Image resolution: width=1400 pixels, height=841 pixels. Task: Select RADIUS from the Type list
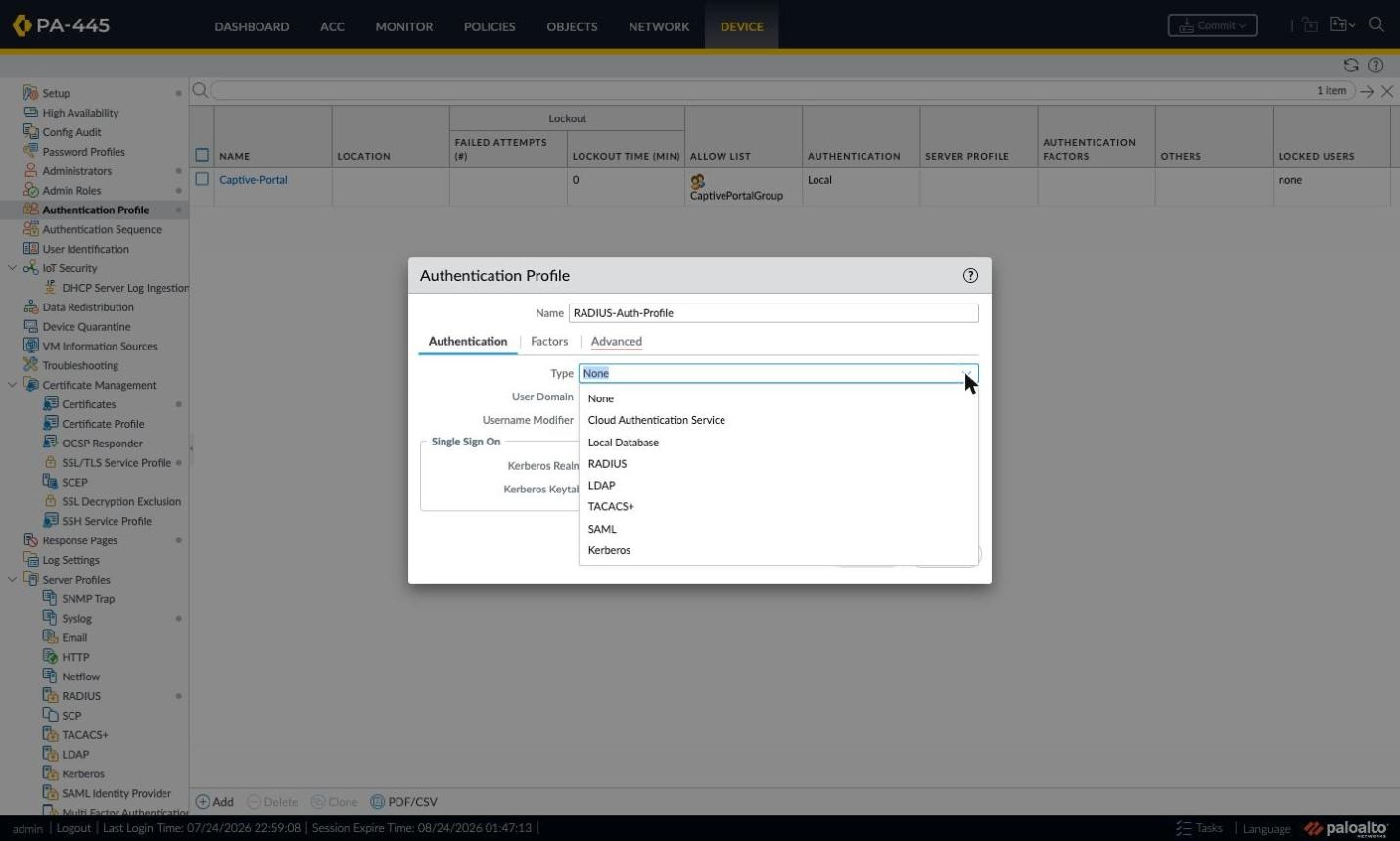click(x=777, y=464)
